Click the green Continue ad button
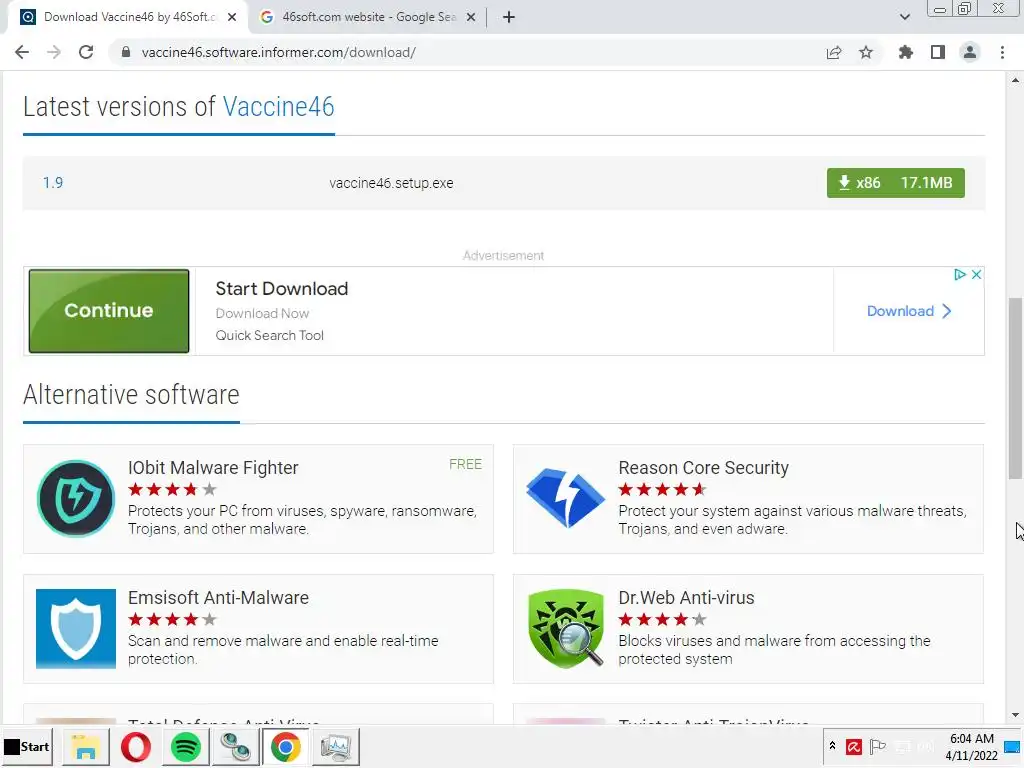The image size is (1024, 768). (109, 311)
